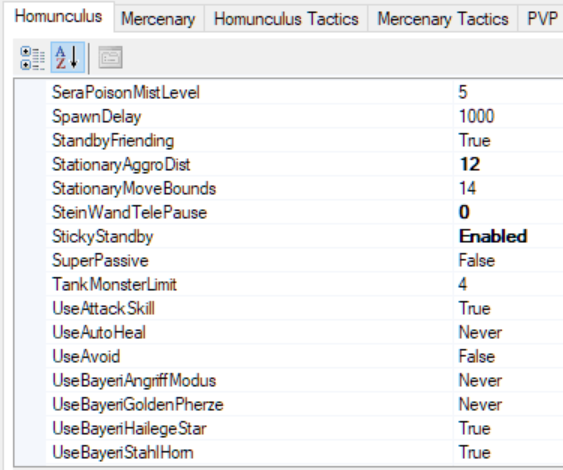Screen dimensions: 563x470
Task: Select the Alphabetical sort icon
Action: point(68,57)
